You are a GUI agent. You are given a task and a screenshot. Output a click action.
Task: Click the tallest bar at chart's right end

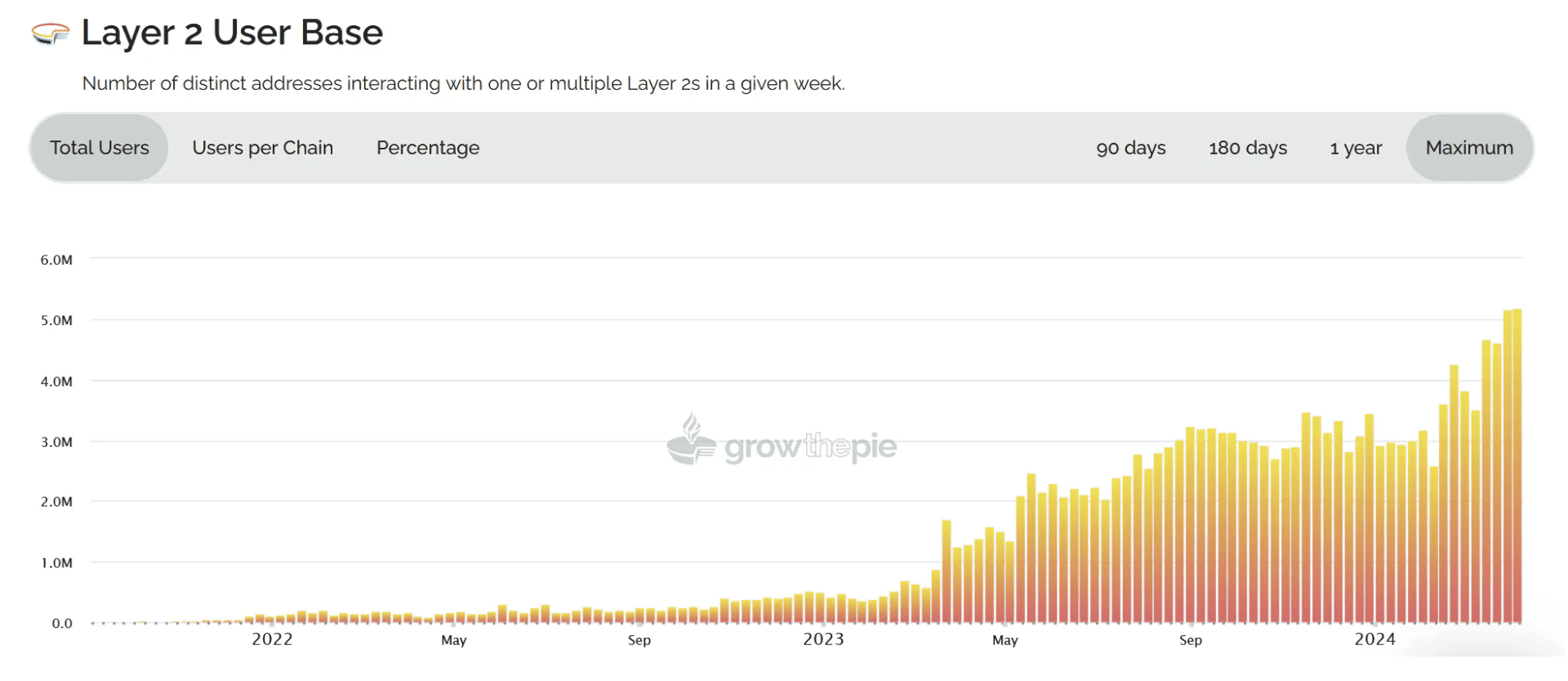coord(1517,466)
